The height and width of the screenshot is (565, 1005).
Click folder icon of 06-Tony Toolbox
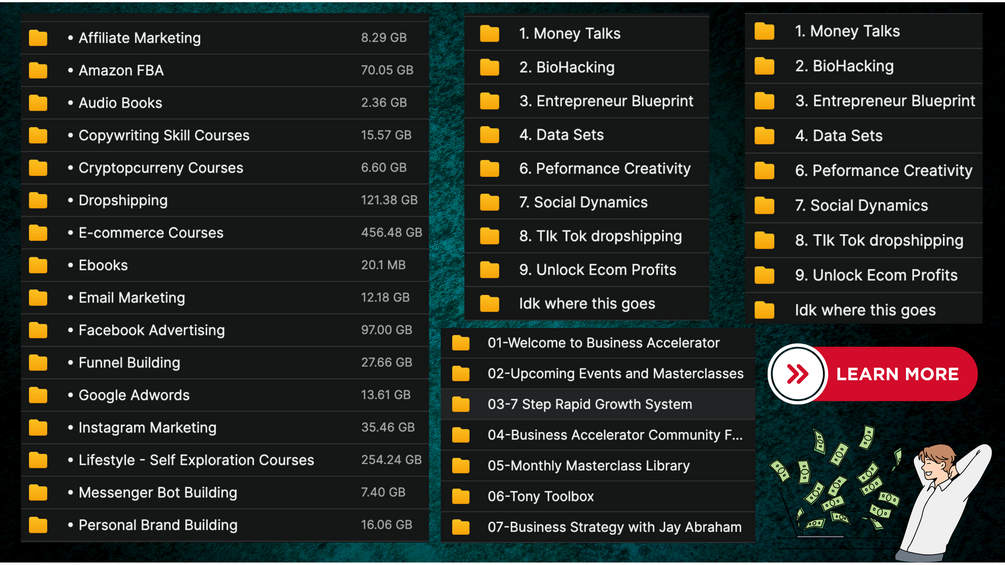tap(461, 496)
